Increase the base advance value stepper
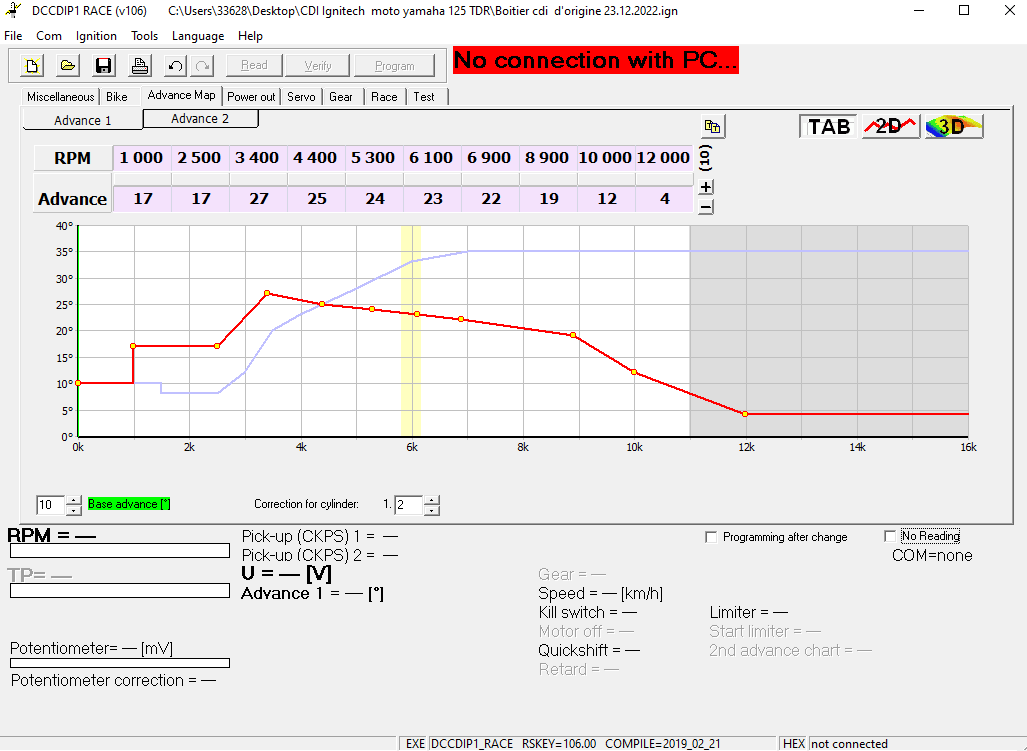1027x751 pixels. [x=73, y=500]
